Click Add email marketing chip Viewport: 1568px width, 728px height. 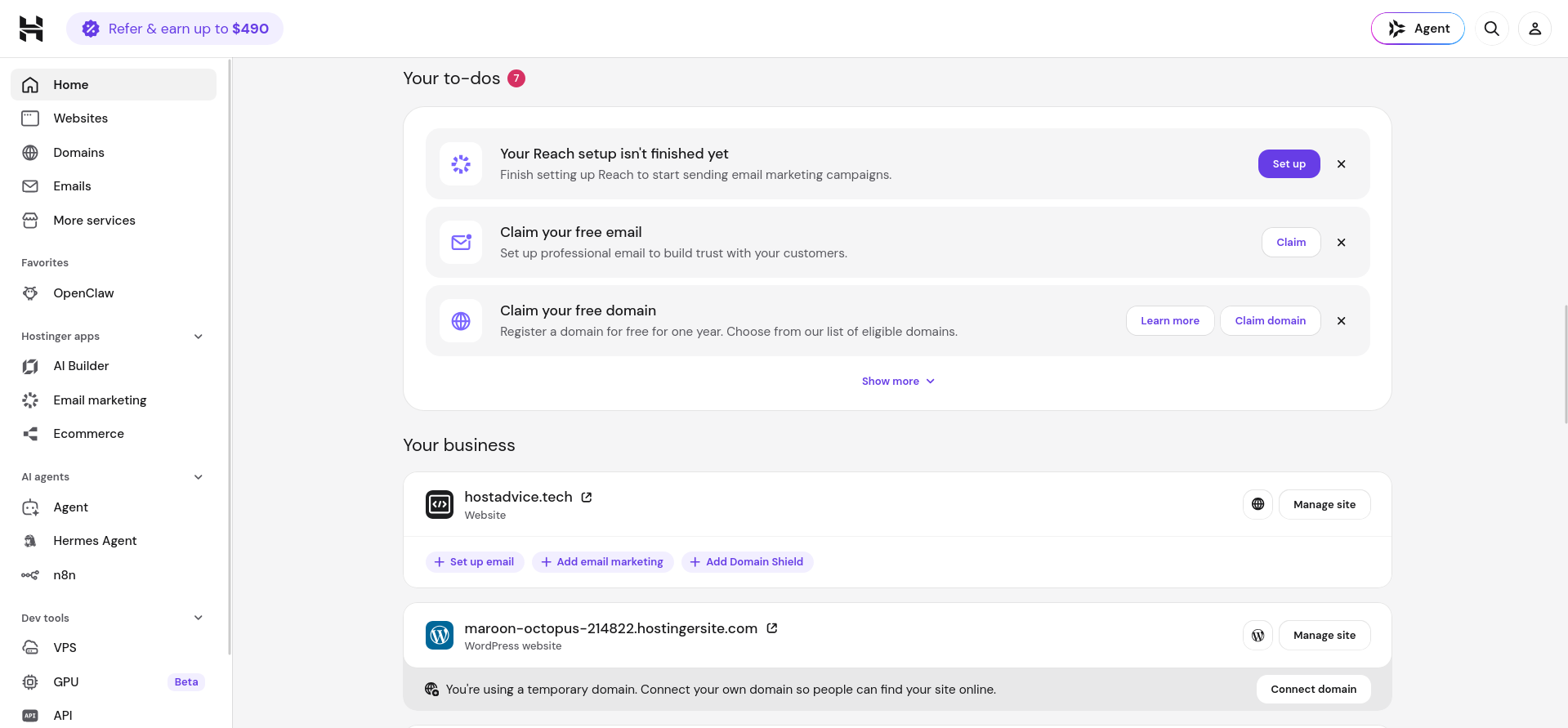point(603,562)
